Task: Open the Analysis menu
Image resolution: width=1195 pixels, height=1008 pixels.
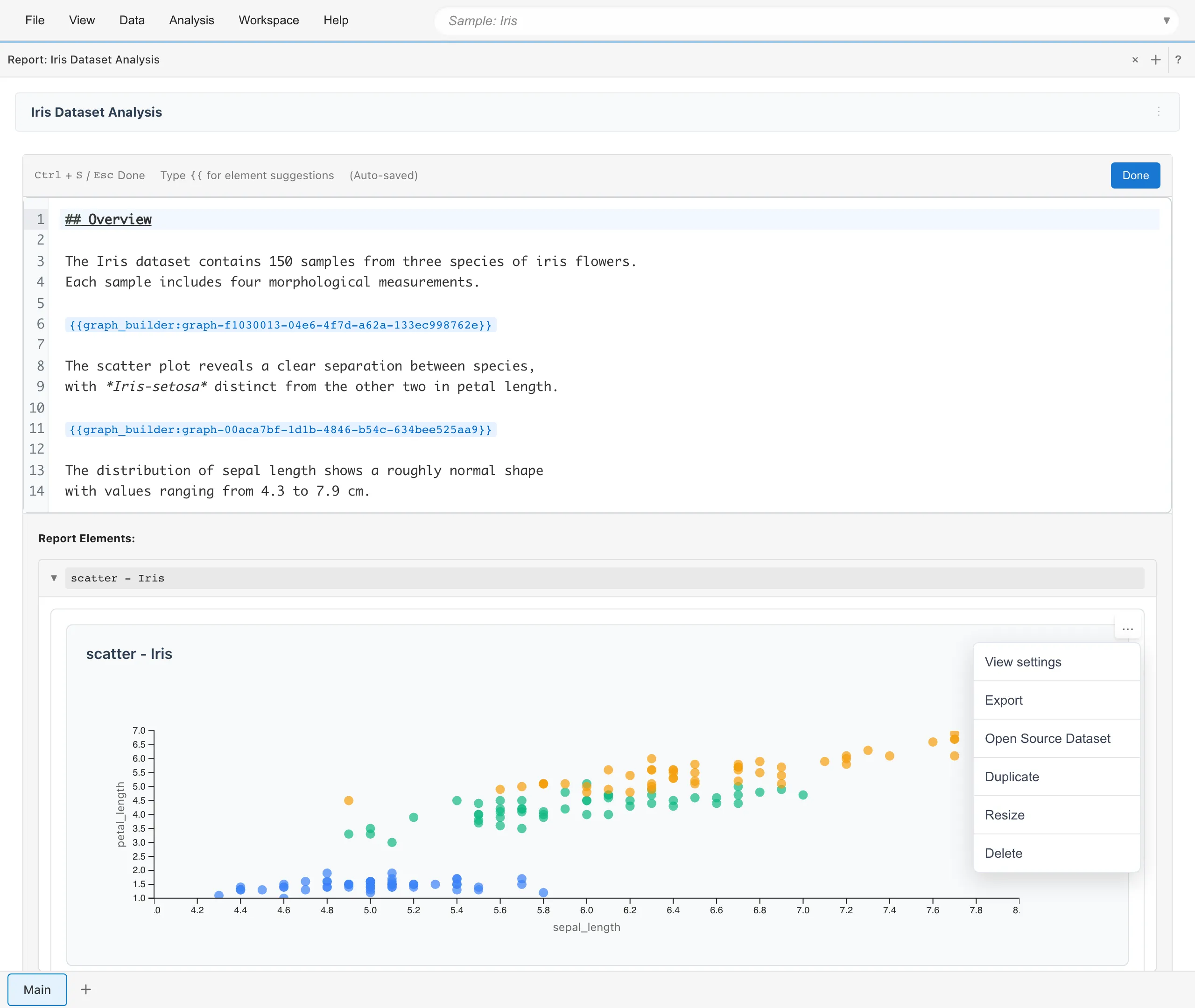Action: [x=191, y=21]
